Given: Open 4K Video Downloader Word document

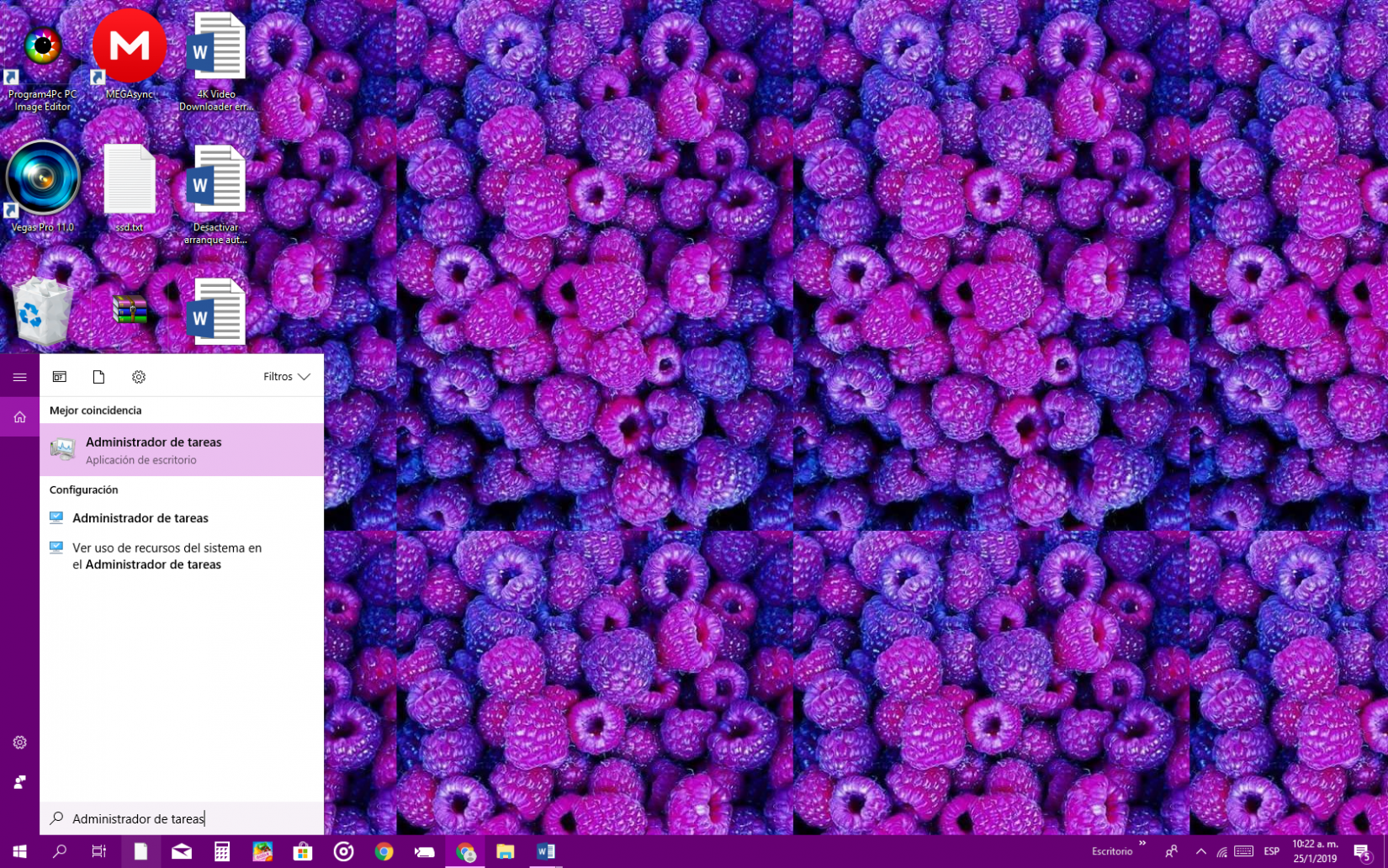Looking at the screenshot, I should 216,62.
